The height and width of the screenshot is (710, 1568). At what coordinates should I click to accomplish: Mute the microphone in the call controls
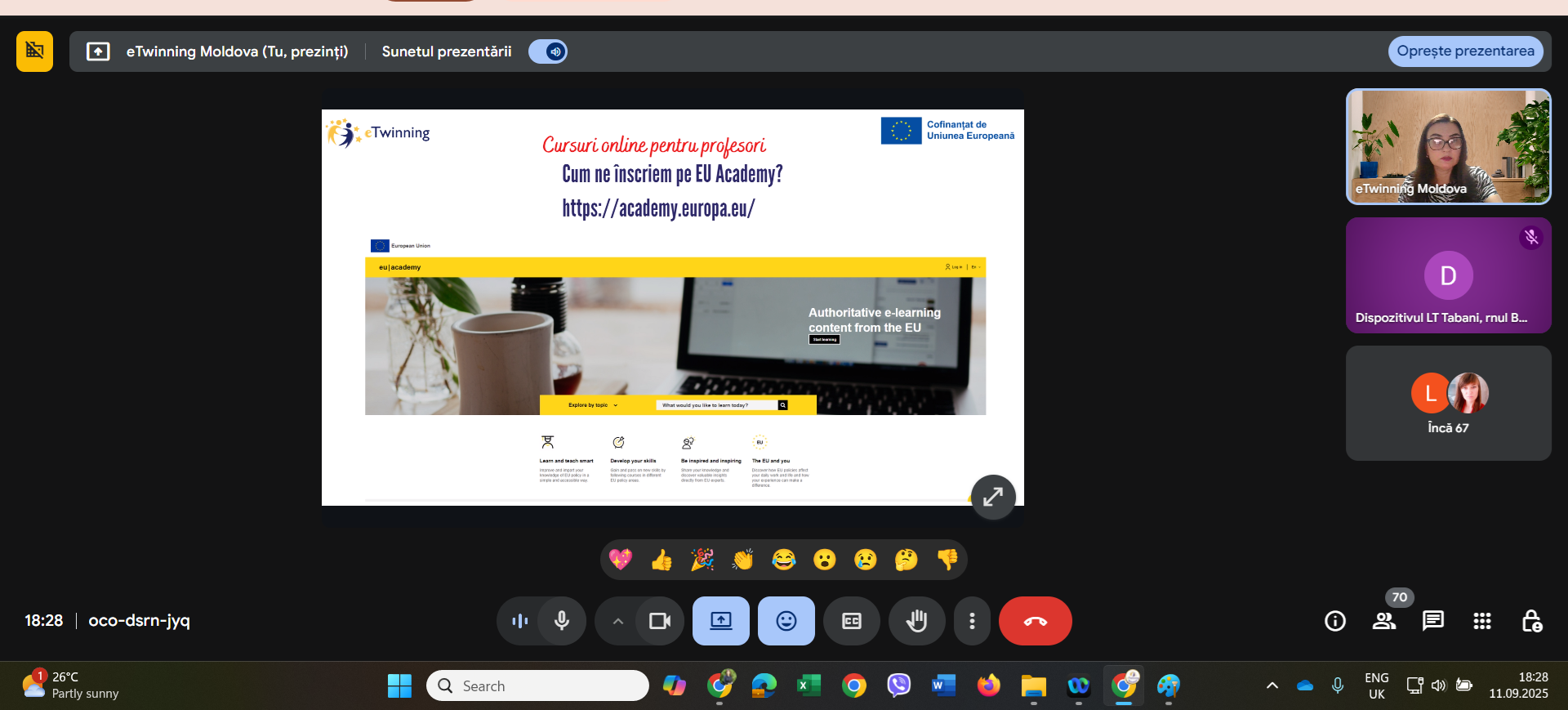click(562, 621)
